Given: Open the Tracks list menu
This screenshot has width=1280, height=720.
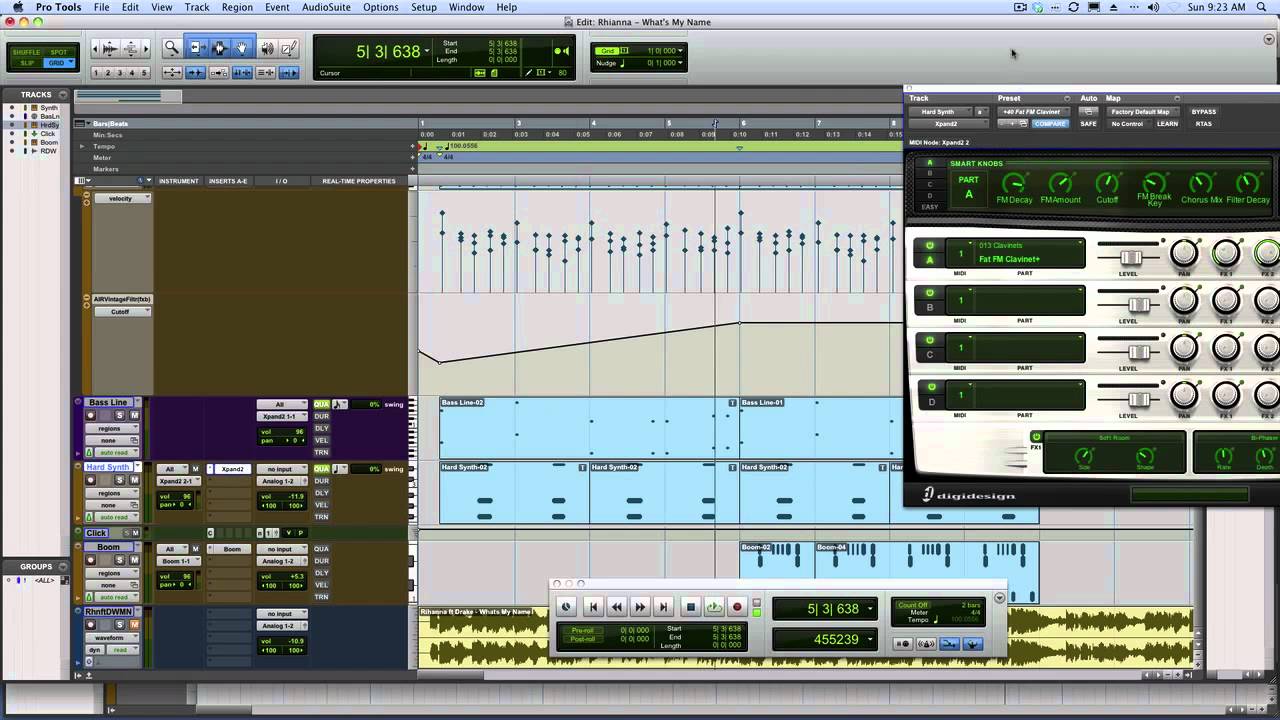Looking at the screenshot, I should click(63, 95).
